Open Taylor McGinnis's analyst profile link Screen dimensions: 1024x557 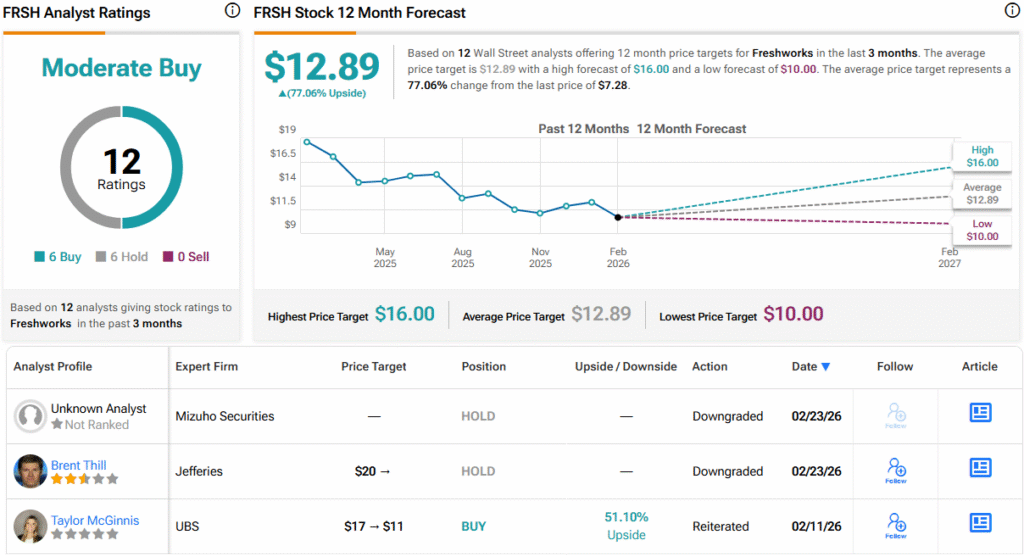point(95,520)
